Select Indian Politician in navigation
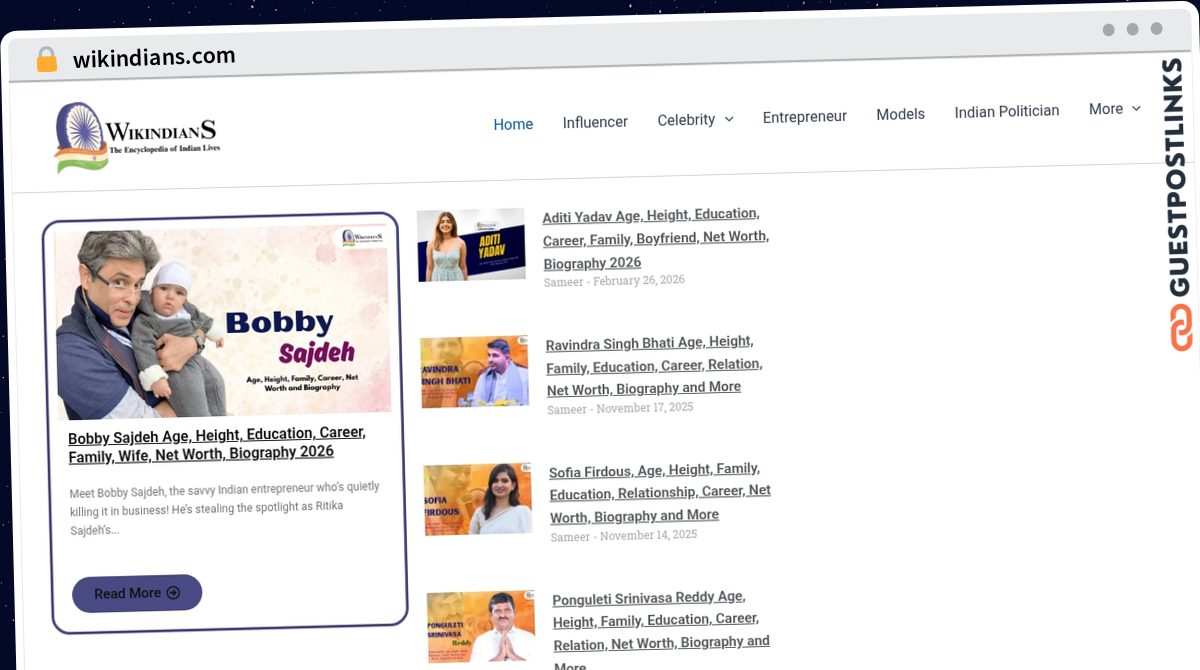The height and width of the screenshot is (670, 1200). point(1006,111)
